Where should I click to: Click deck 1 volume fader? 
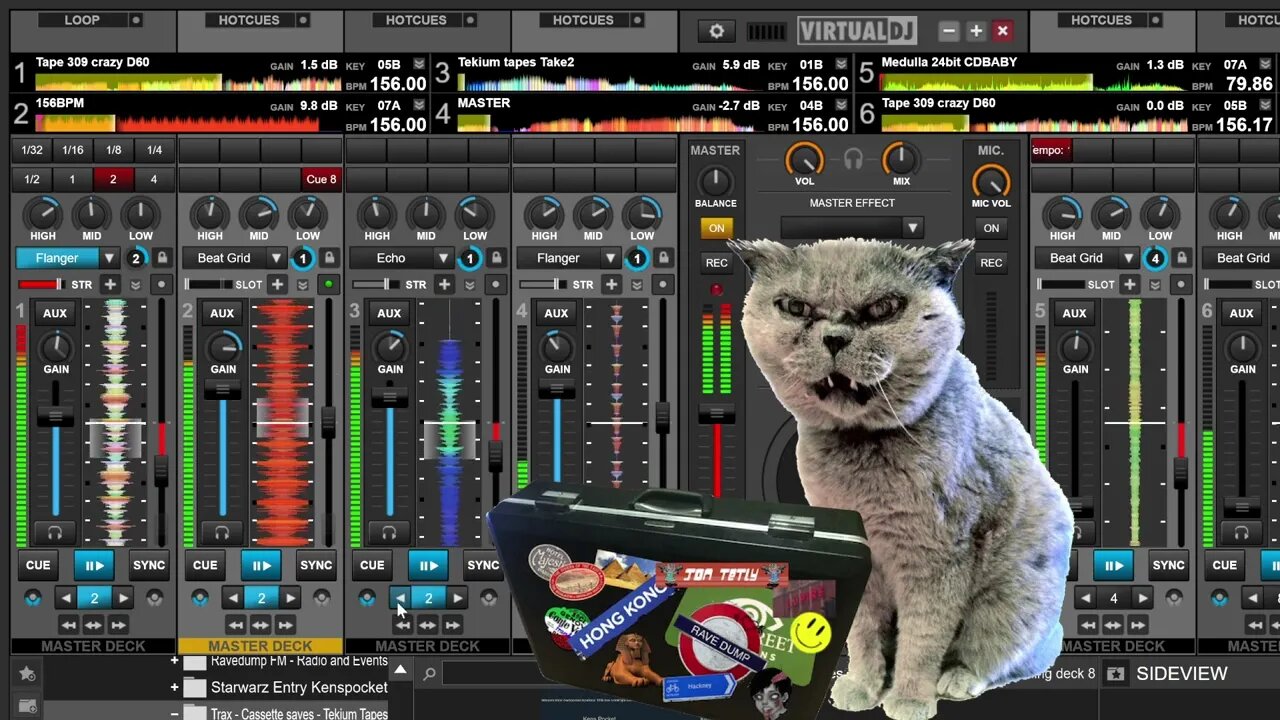(56, 416)
